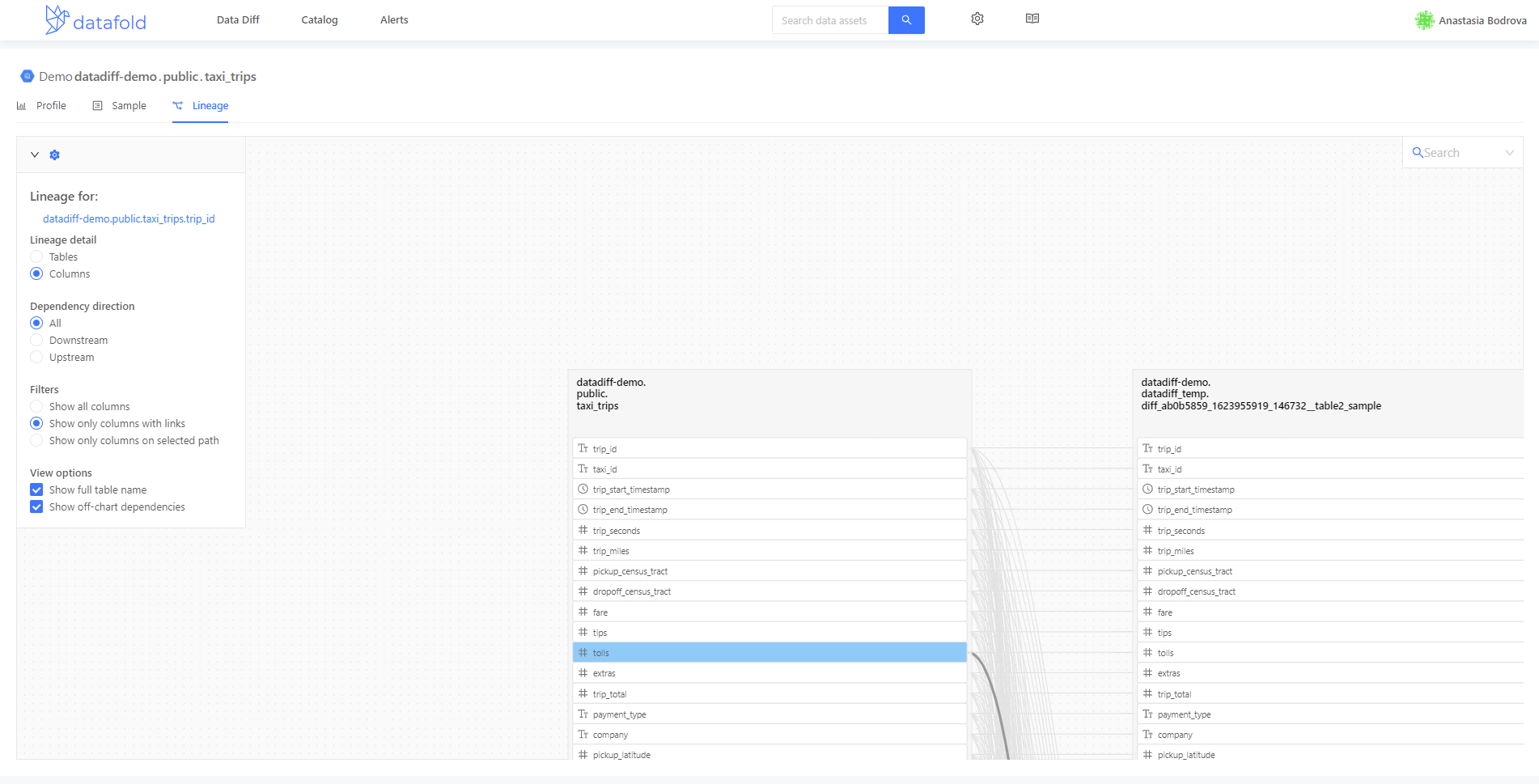Viewport: 1539px width, 784px height.
Task: Open Alerts menu
Action: 394,20
